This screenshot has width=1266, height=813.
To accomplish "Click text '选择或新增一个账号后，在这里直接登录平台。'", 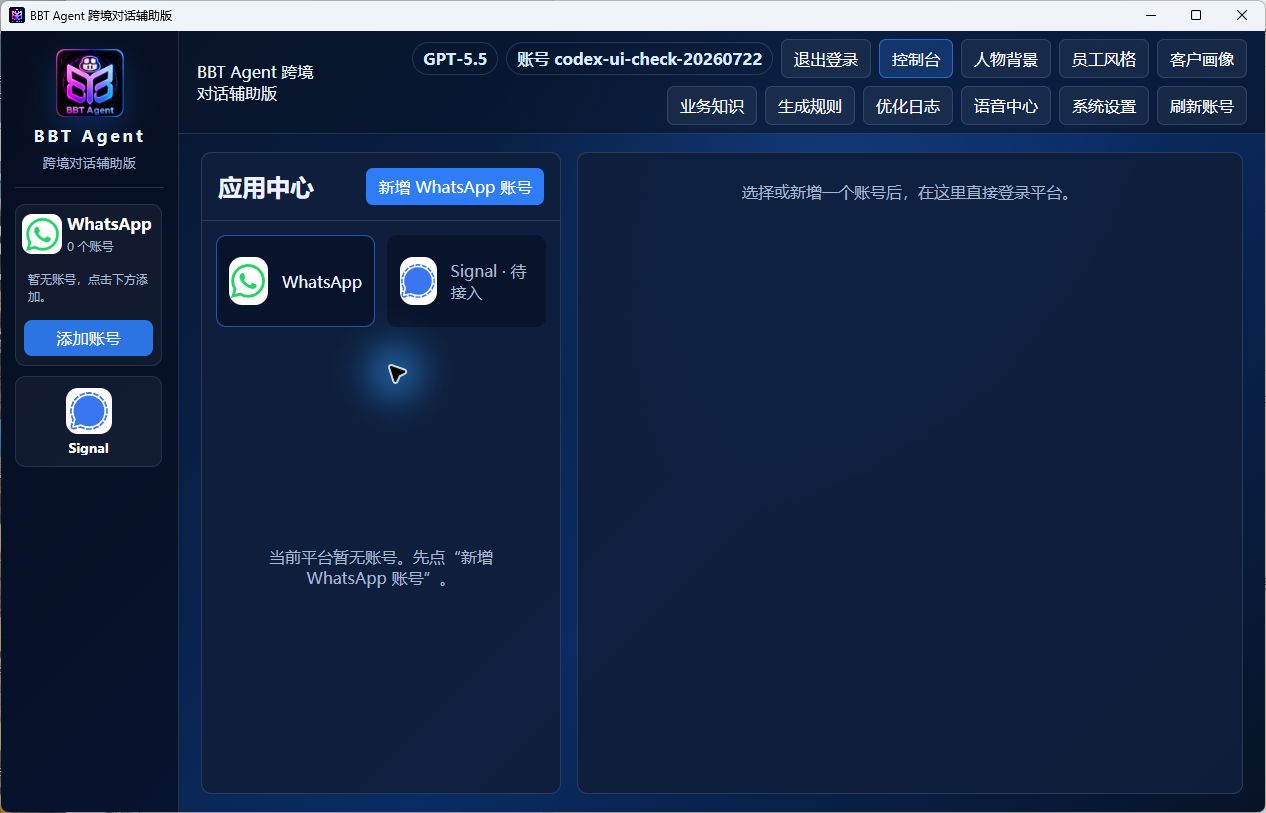I will coord(909,193).
